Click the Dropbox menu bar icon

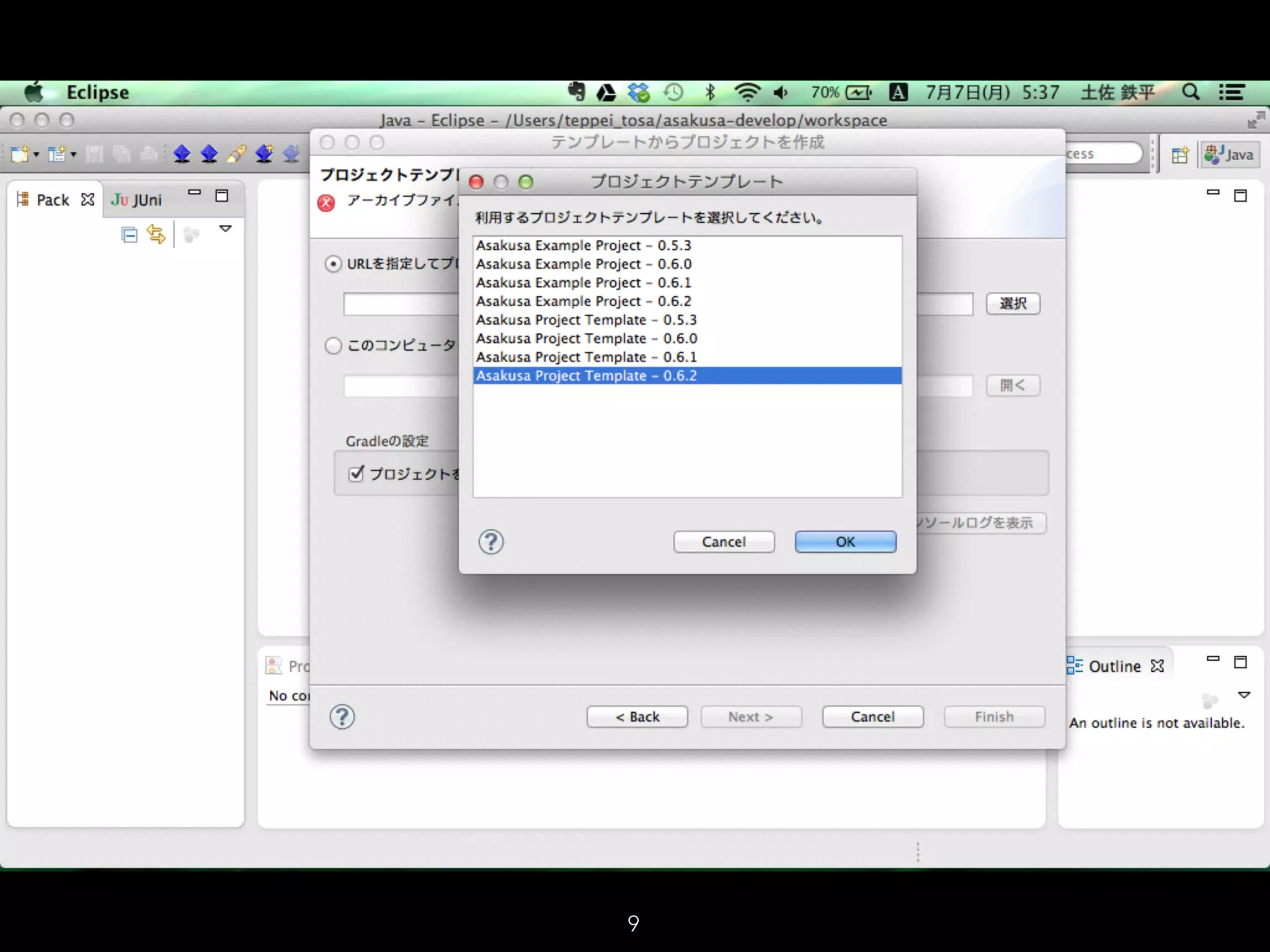click(x=638, y=92)
